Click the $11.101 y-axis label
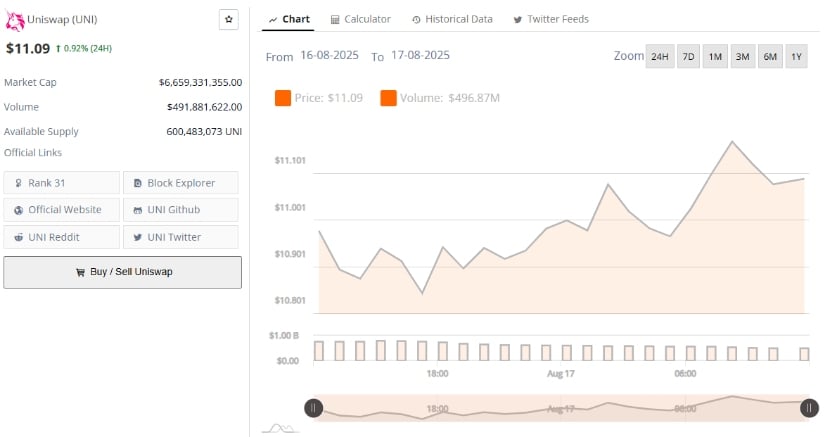825x437 pixels. pyautogui.click(x=290, y=160)
